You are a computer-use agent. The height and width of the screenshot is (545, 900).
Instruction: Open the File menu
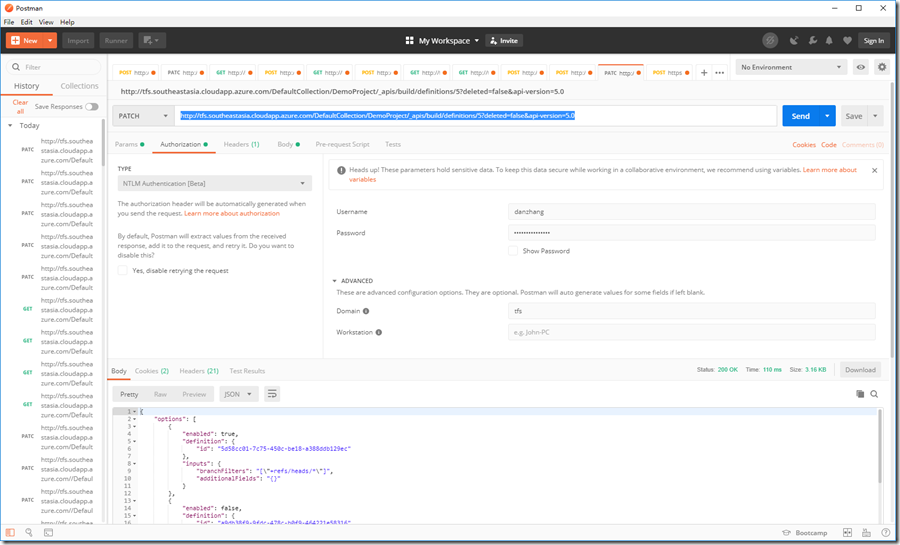(x=9, y=22)
